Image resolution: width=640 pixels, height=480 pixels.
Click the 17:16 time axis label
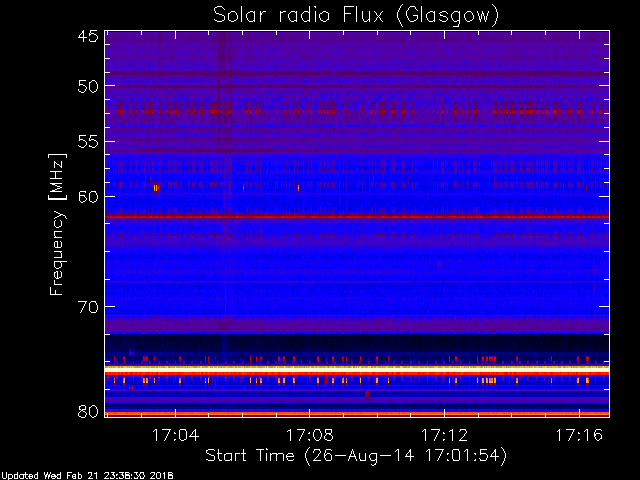579,435
